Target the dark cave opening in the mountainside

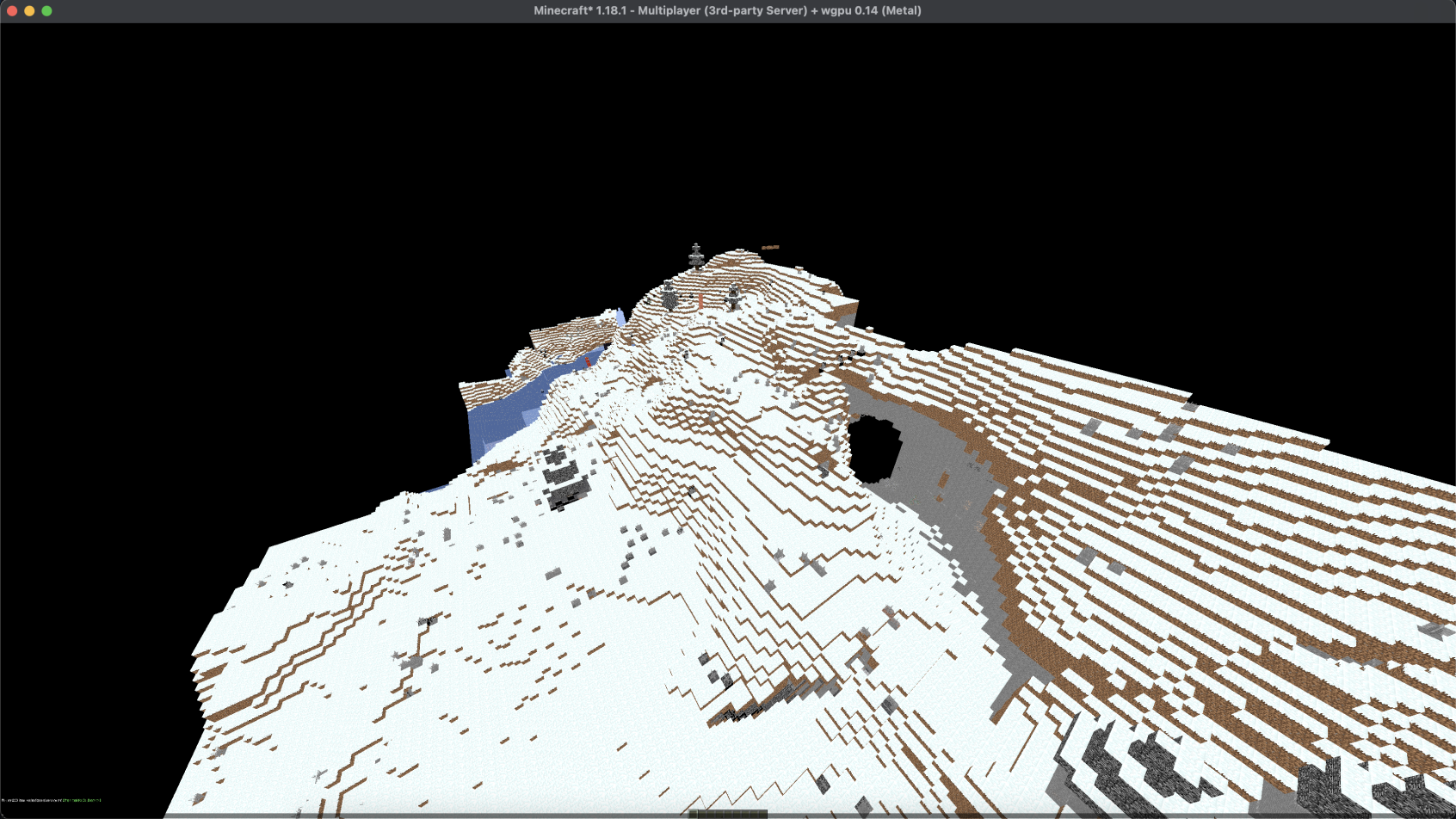(874, 449)
